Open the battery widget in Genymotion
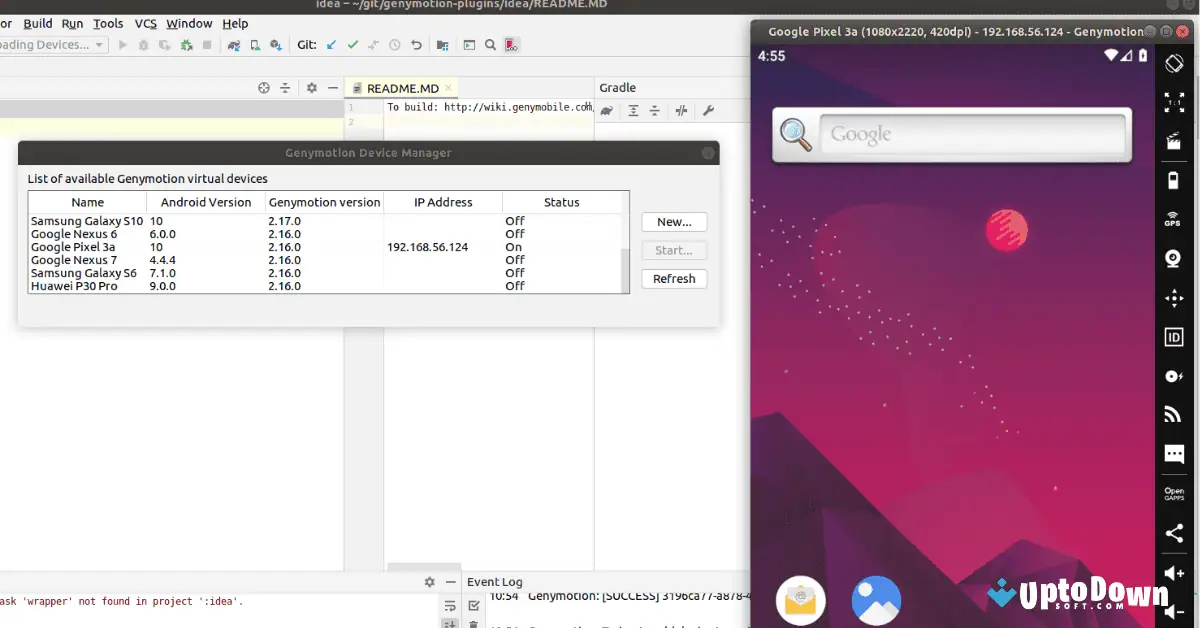The width and height of the screenshot is (1200, 628). [1174, 180]
